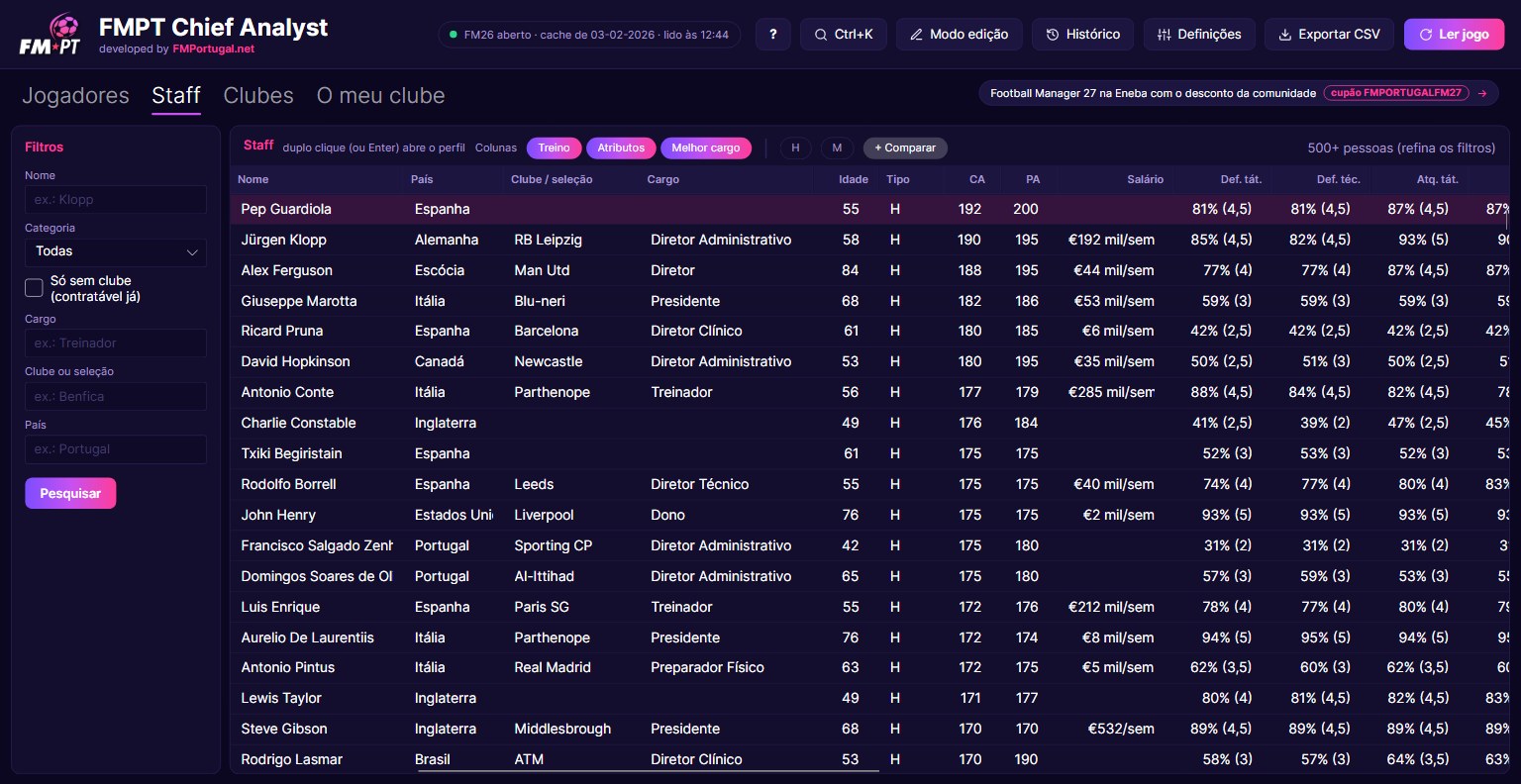Click the Ler jogo button

(x=1454, y=34)
